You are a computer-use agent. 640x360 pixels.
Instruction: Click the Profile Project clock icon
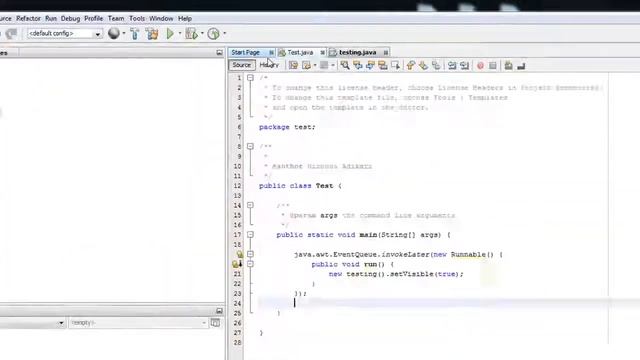point(213,33)
